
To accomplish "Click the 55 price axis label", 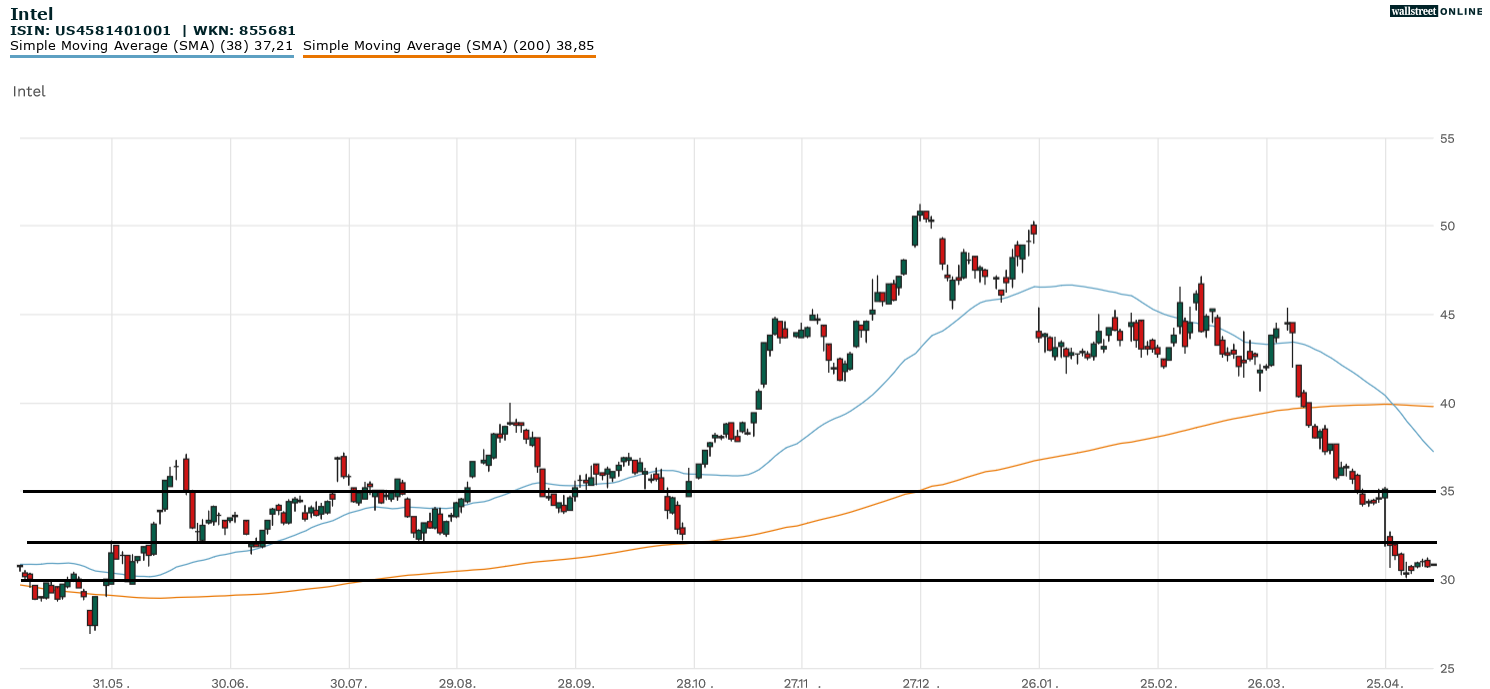I will coord(1447,138).
